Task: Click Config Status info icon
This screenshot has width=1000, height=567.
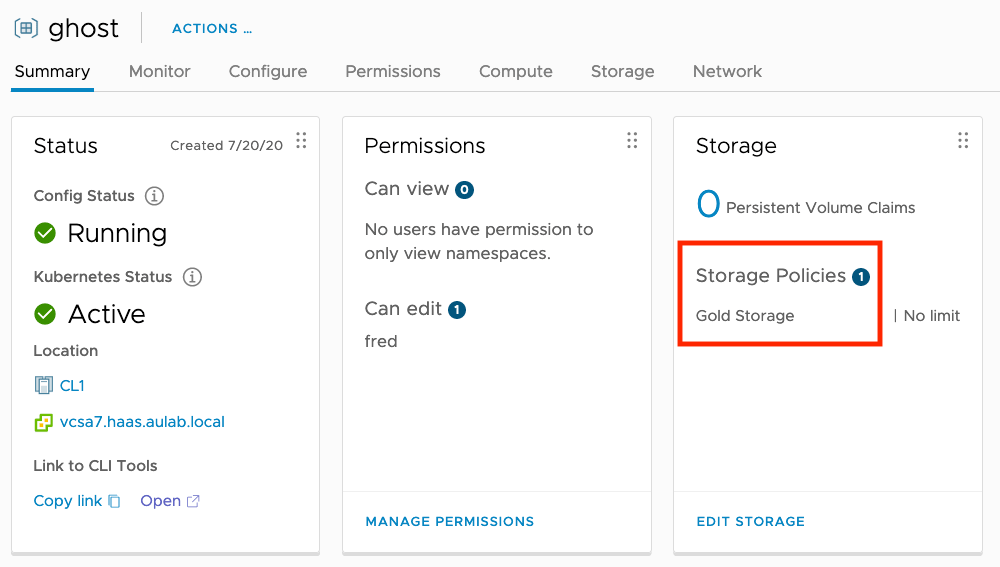Action: pyautogui.click(x=154, y=196)
